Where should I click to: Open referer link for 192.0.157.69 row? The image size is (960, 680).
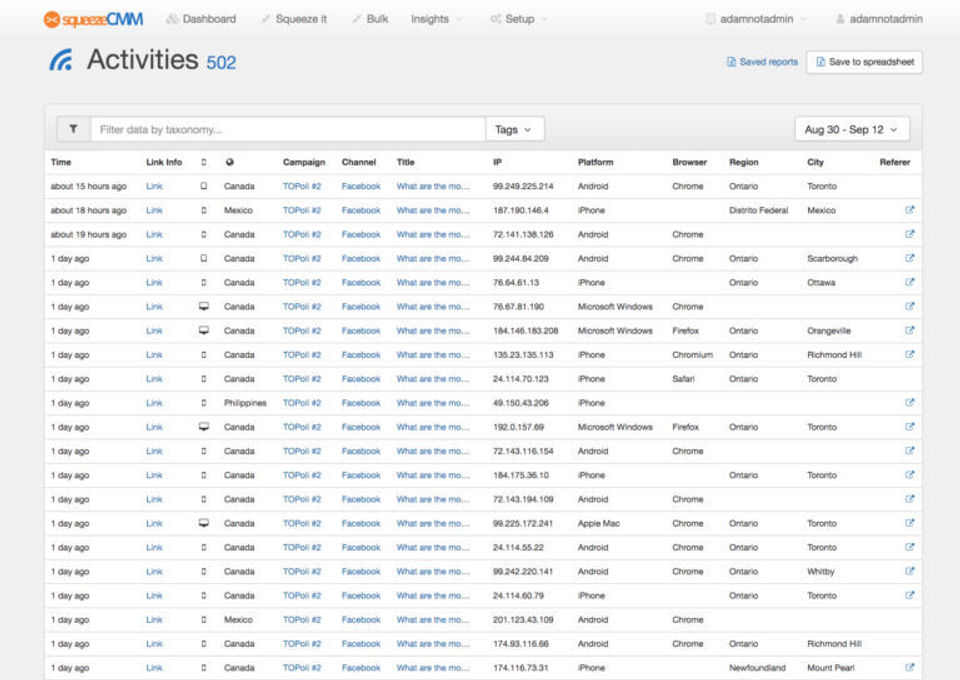click(x=909, y=427)
